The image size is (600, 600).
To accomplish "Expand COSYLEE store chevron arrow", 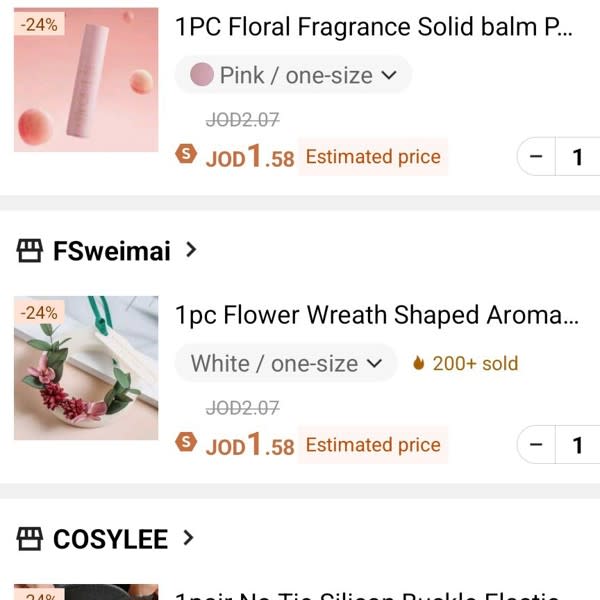I will click(188, 538).
